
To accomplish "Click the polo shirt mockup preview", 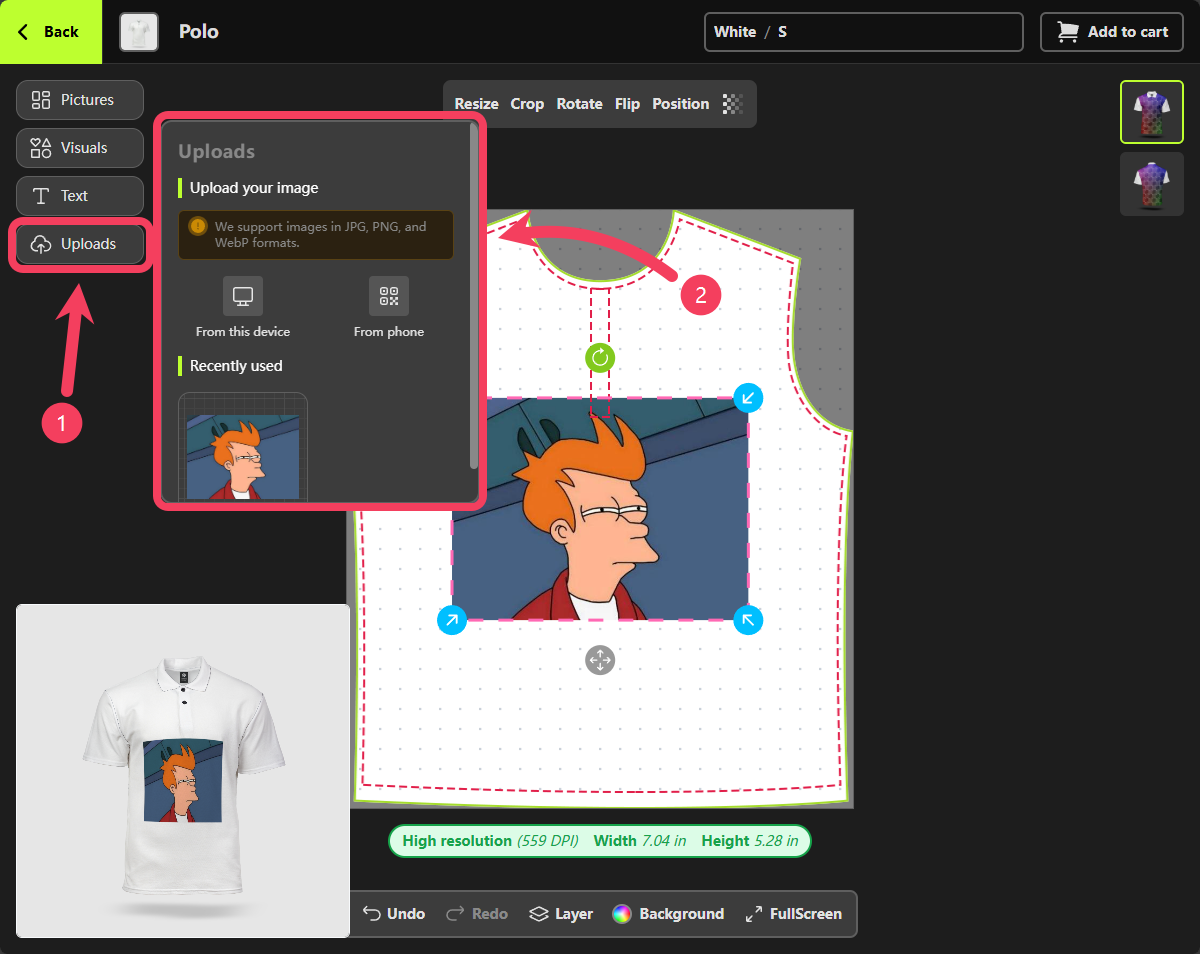I will click(x=183, y=771).
